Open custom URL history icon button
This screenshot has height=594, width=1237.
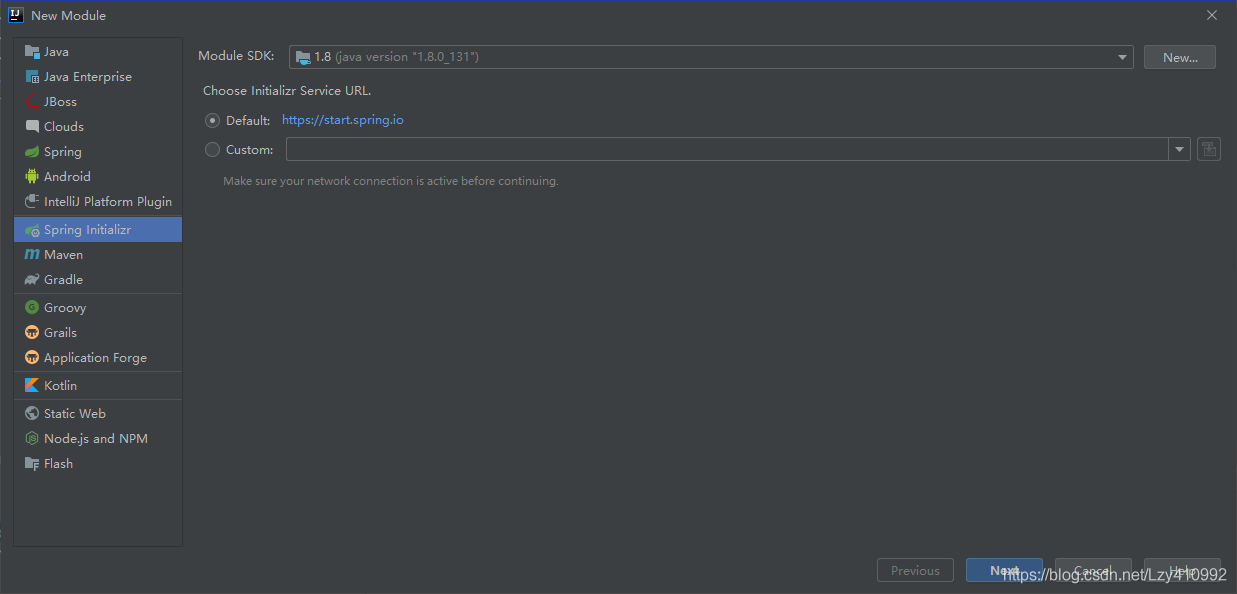[1209, 150]
